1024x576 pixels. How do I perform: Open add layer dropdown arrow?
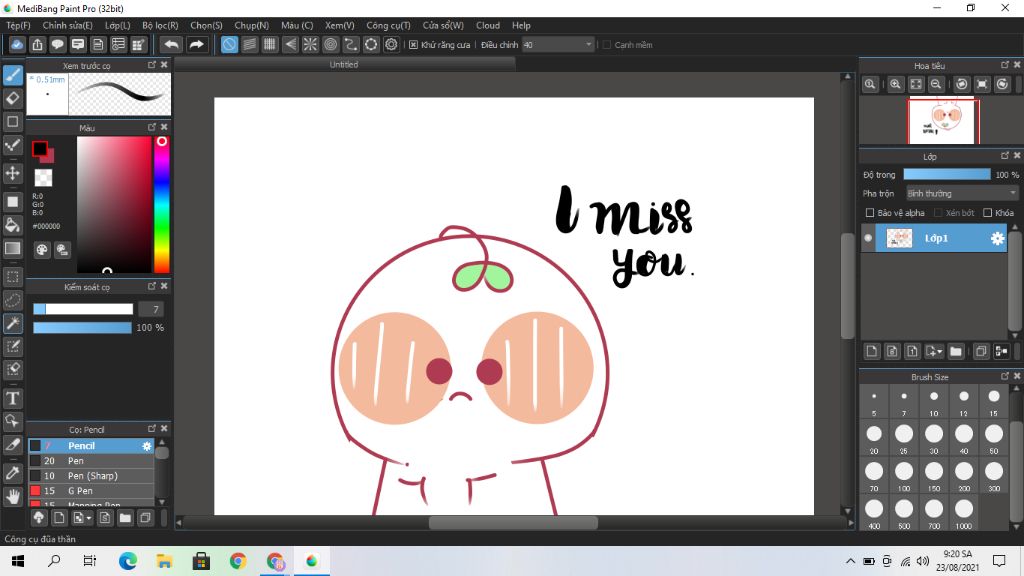(x=935, y=351)
